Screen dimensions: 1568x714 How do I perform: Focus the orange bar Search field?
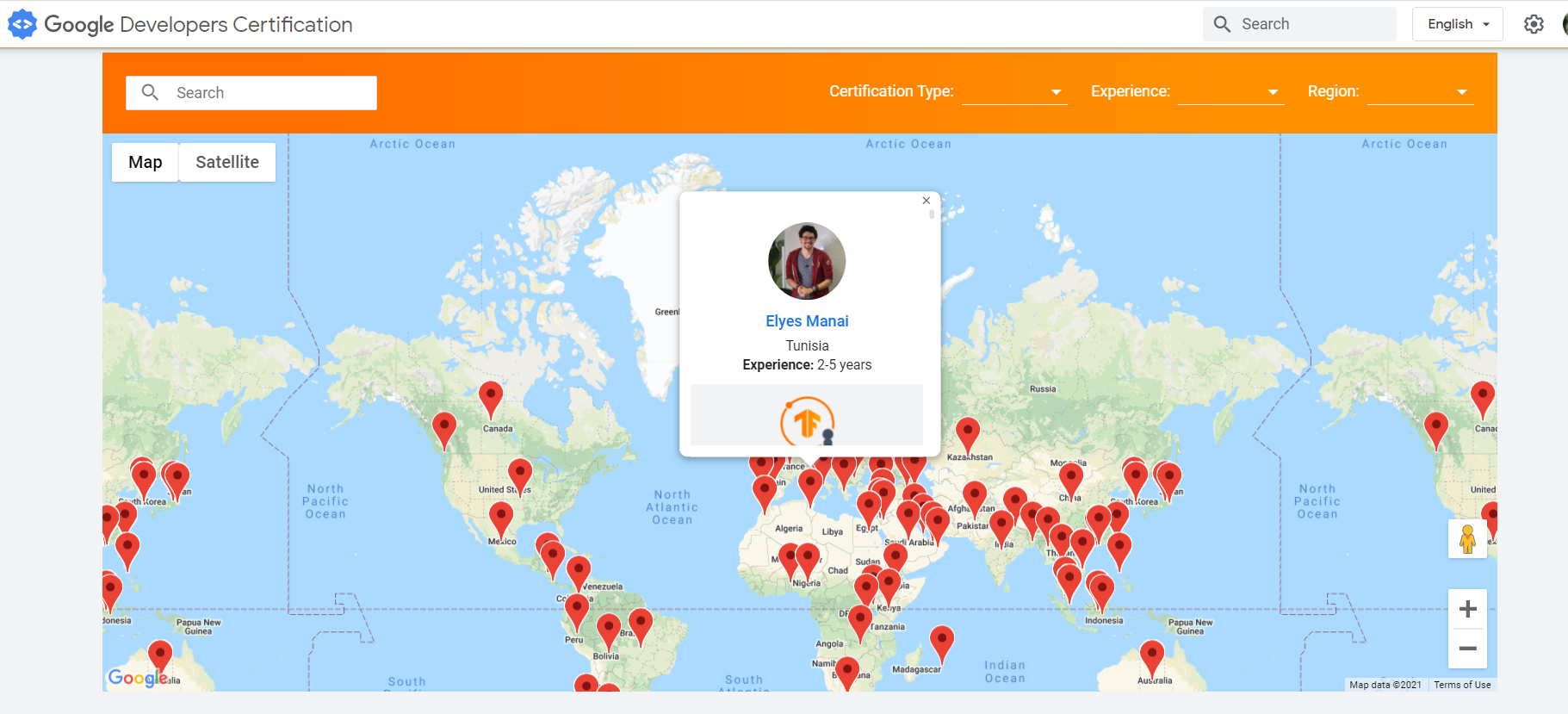click(x=251, y=92)
